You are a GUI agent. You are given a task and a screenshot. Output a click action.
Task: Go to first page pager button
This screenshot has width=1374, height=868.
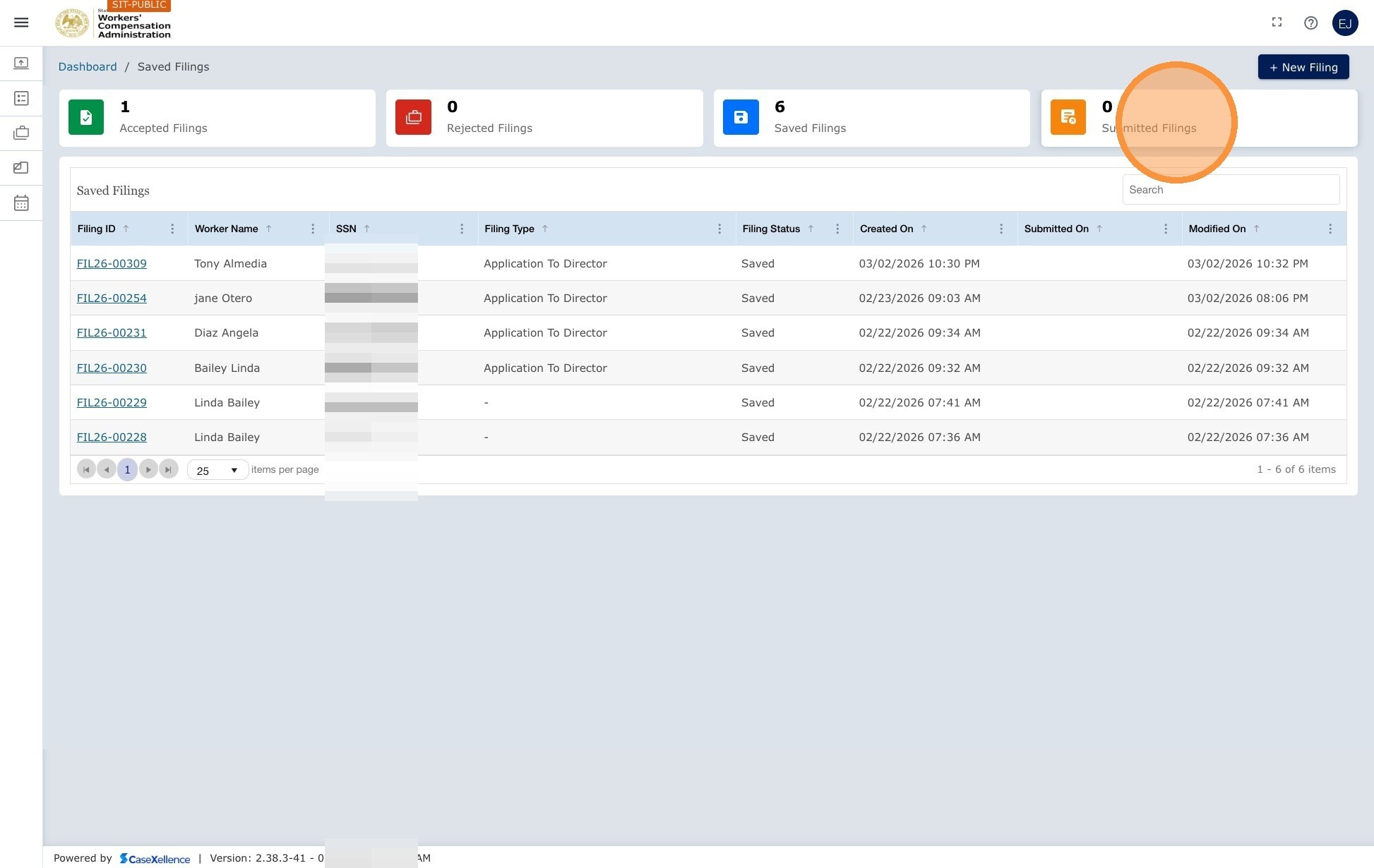86,469
